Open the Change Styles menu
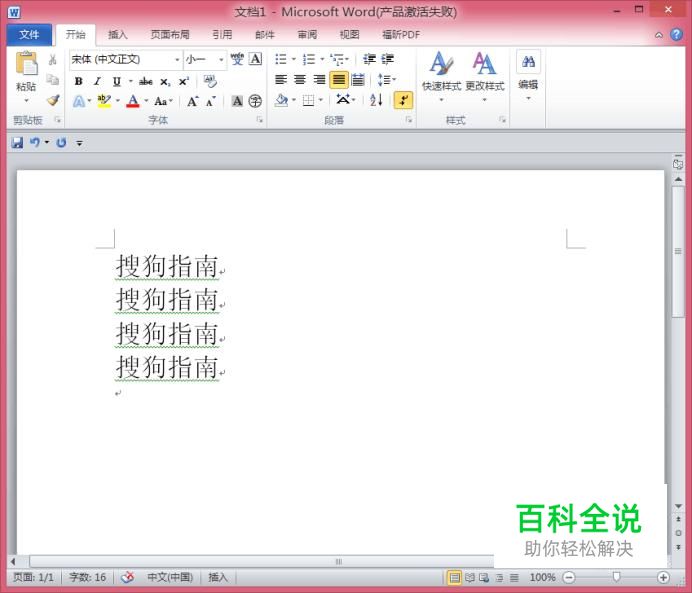 coord(485,76)
